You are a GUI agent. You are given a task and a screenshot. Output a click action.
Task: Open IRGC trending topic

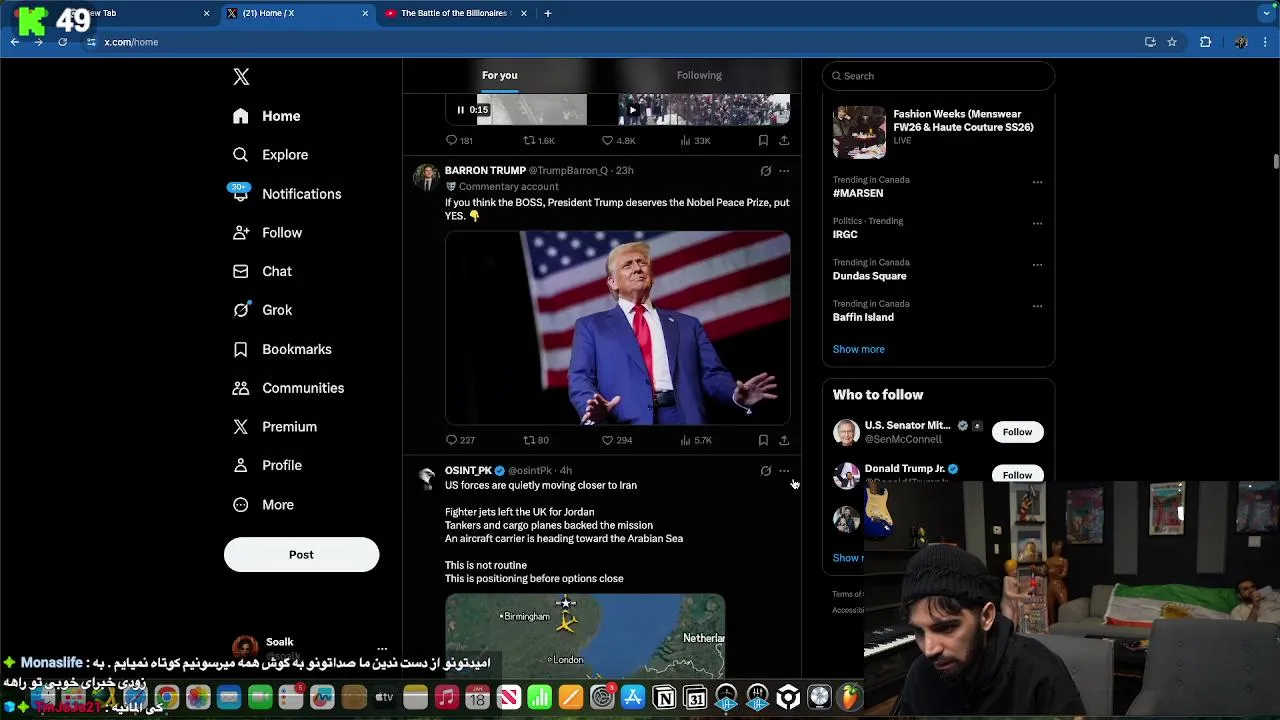click(845, 235)
